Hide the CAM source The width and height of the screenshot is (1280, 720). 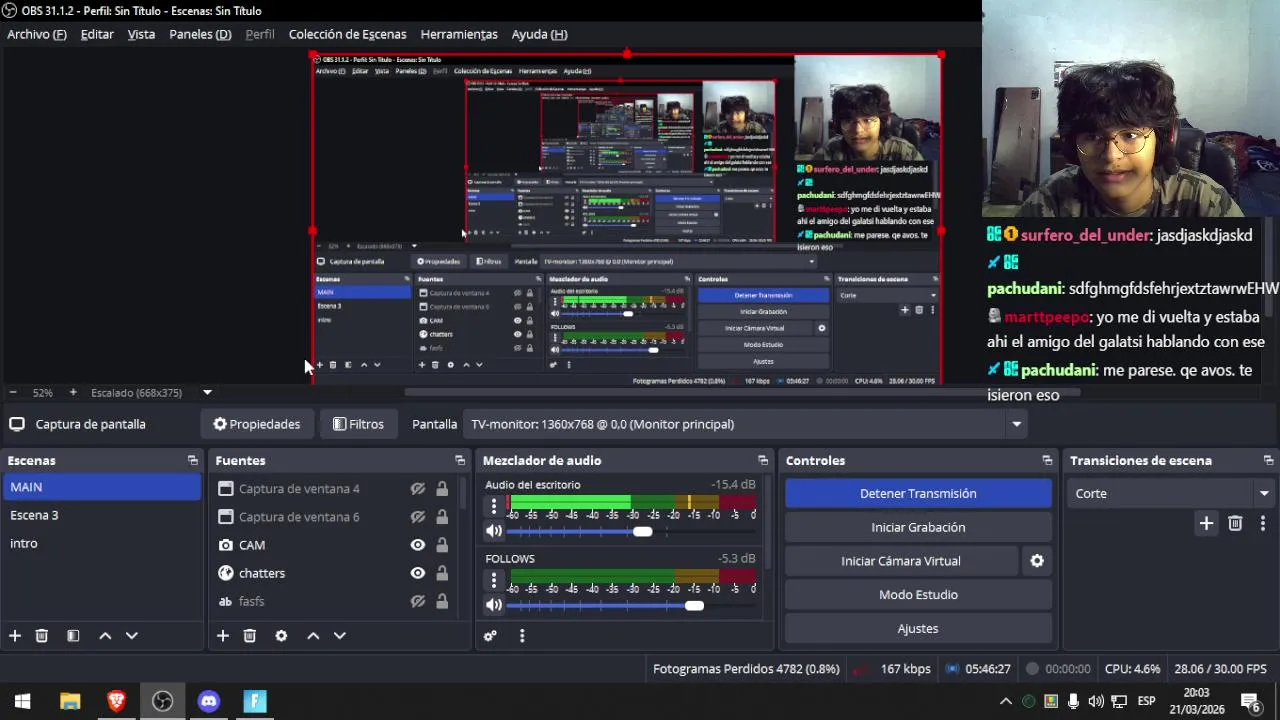[x=418, y=545]
